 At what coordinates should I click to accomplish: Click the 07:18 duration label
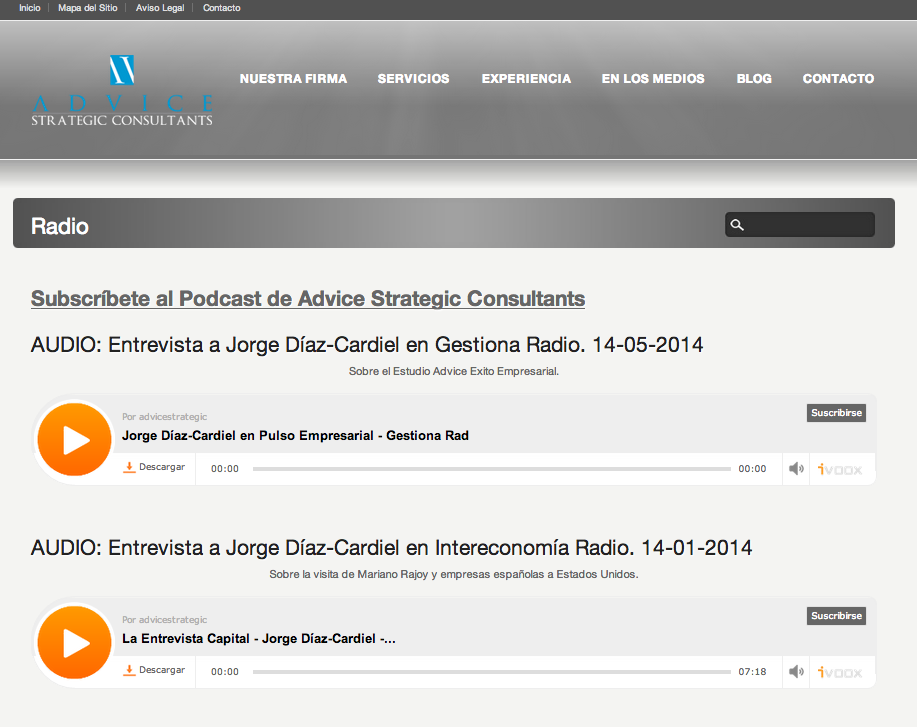pos(752,671)
